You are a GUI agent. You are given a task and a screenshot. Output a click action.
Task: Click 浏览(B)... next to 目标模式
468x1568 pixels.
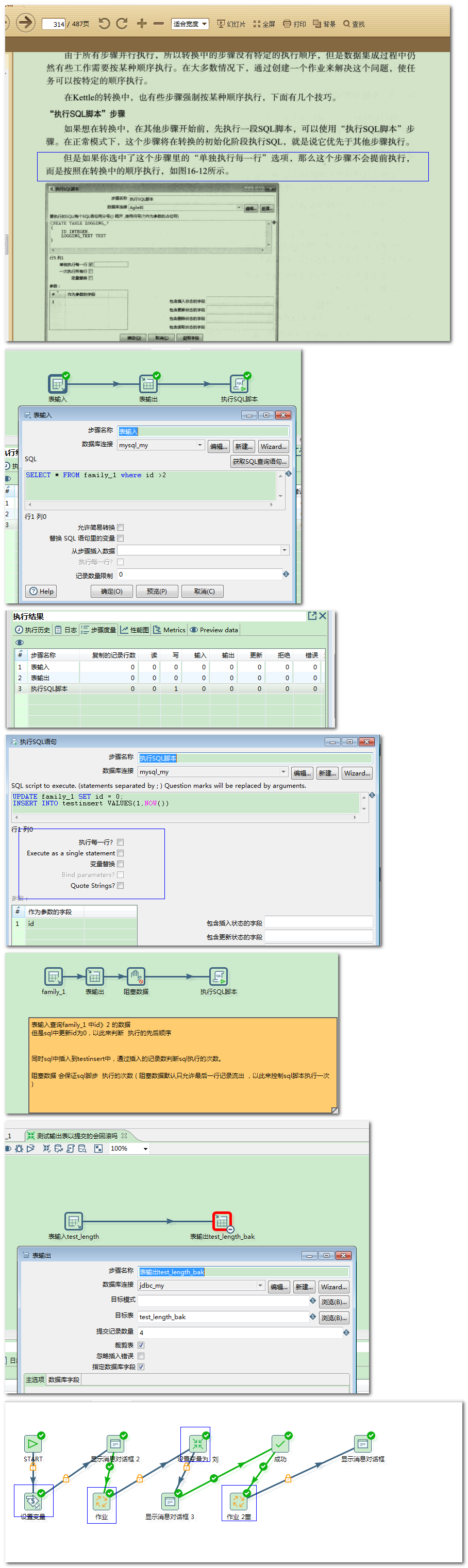[334, 1302]
